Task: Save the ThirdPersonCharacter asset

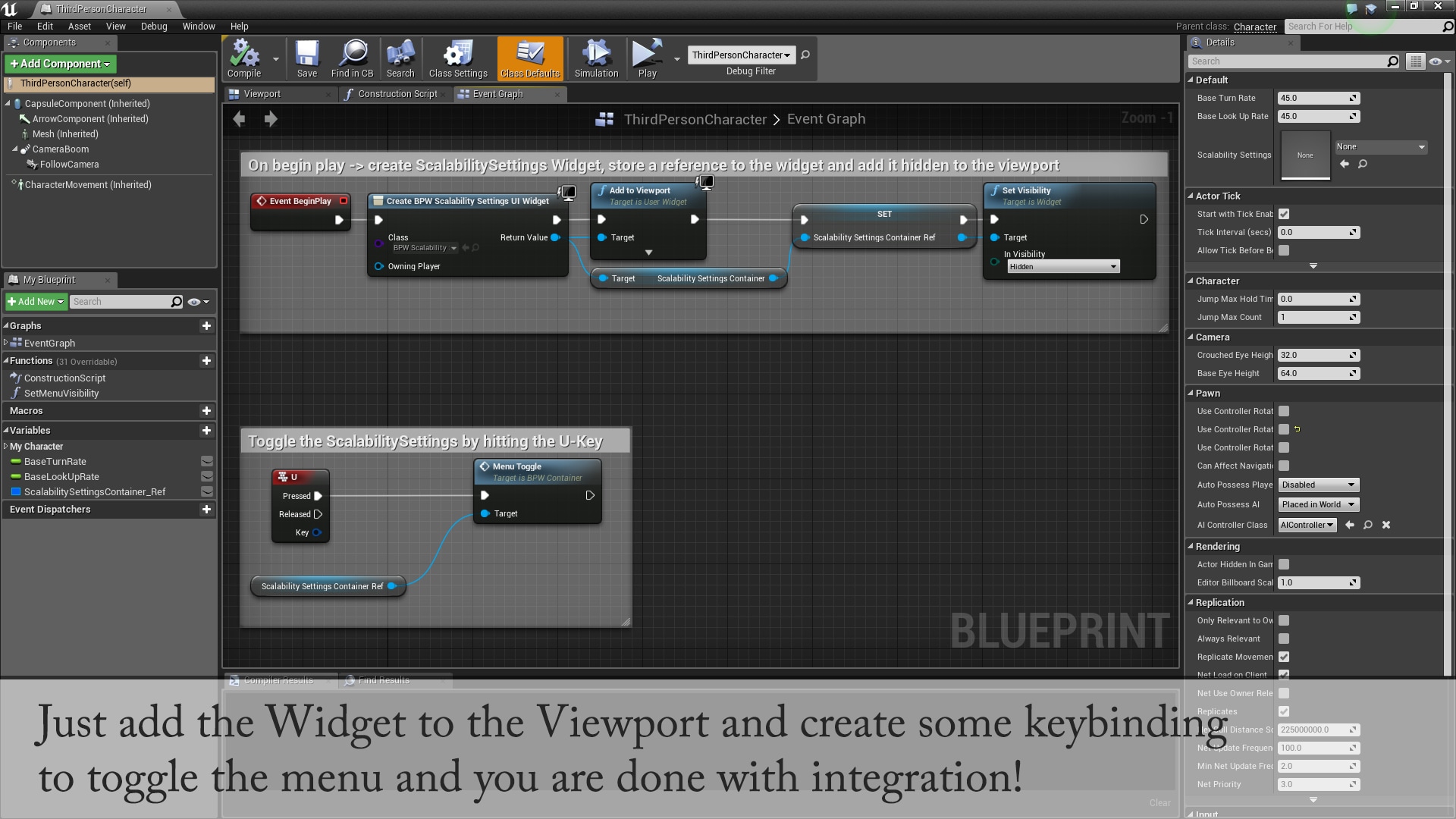Action: click(x=307, y=58)
